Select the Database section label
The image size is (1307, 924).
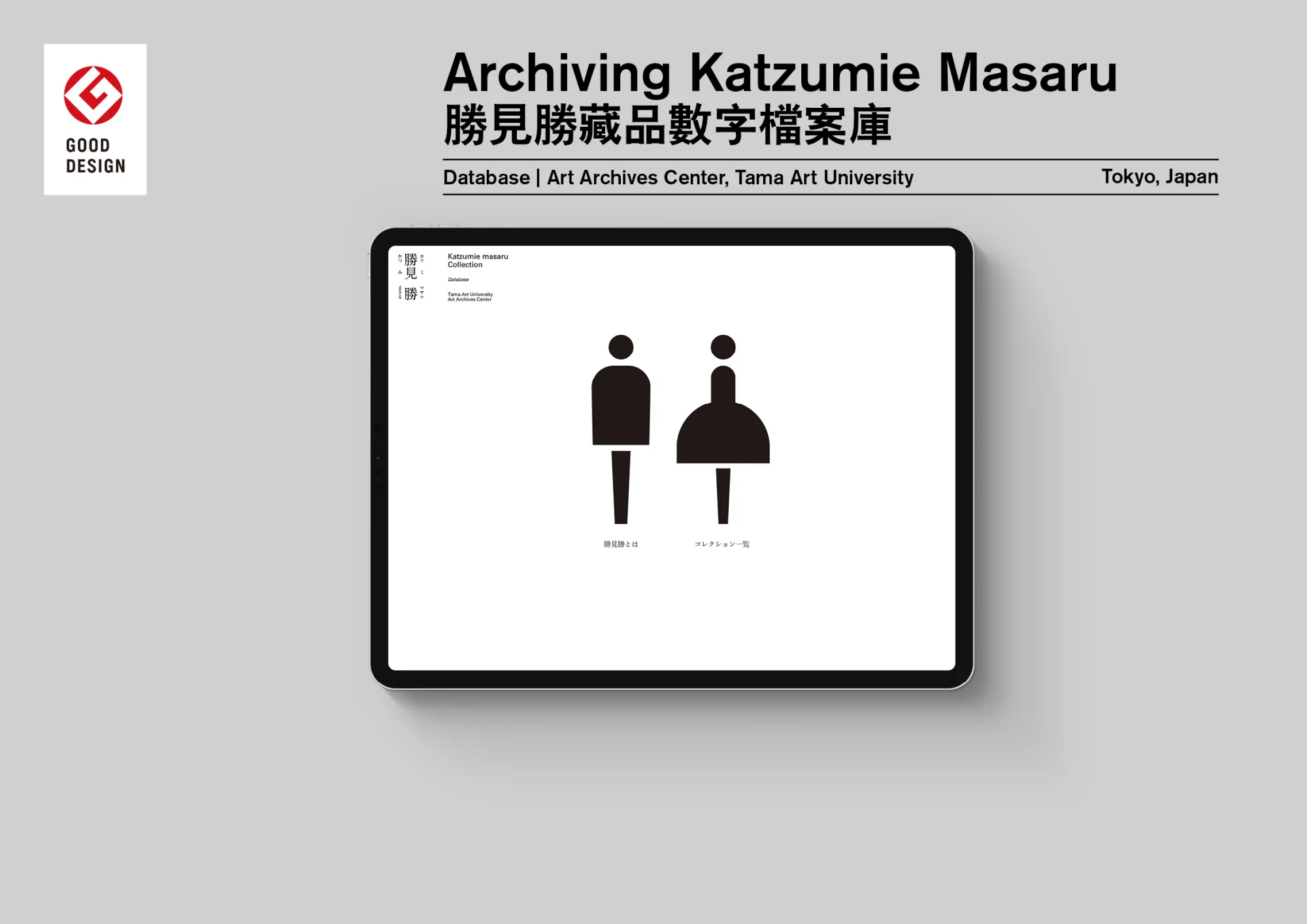pyautogui.click(x=457, y=279)
